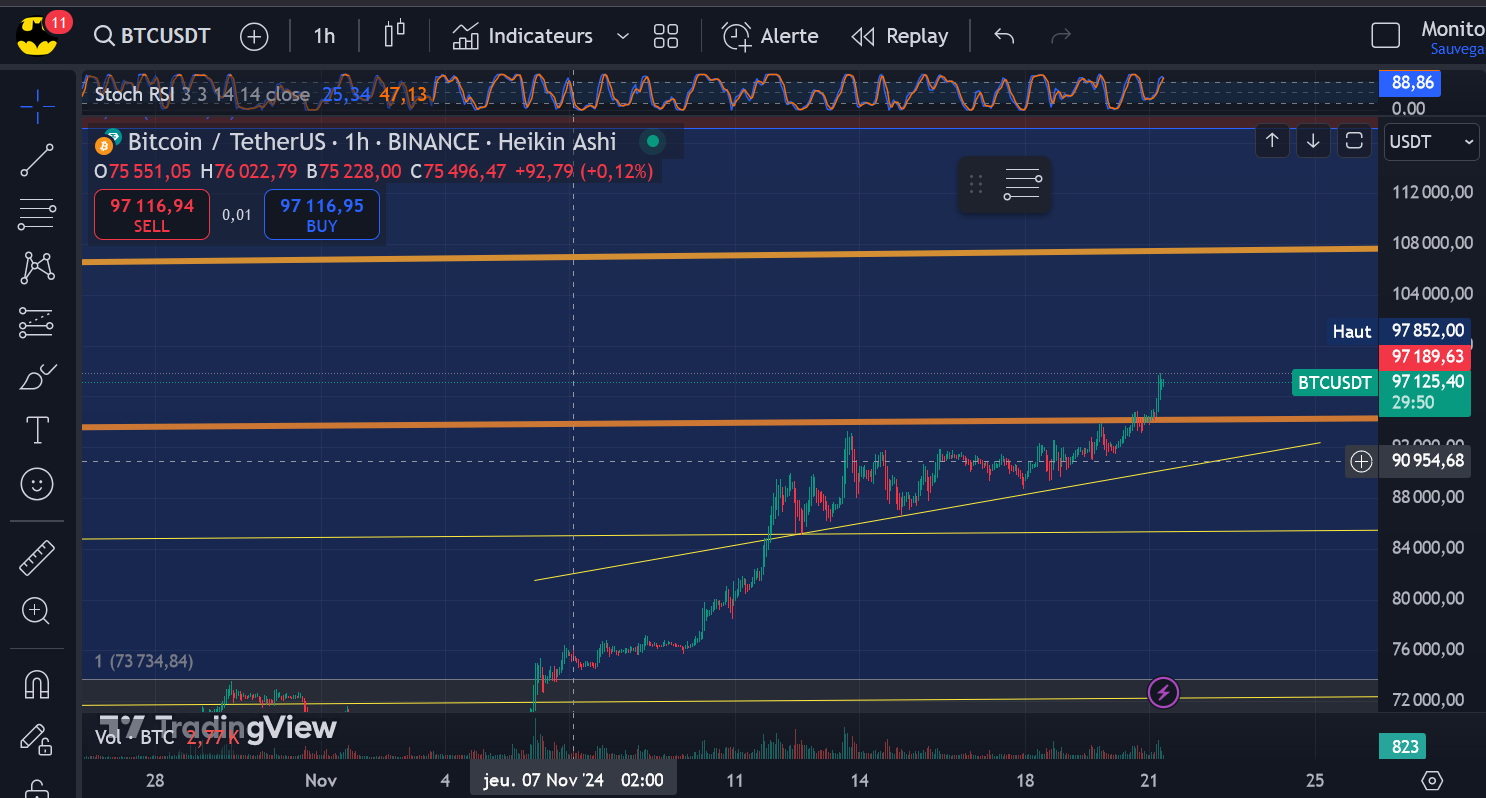Select the ruler measure tool

37,557
